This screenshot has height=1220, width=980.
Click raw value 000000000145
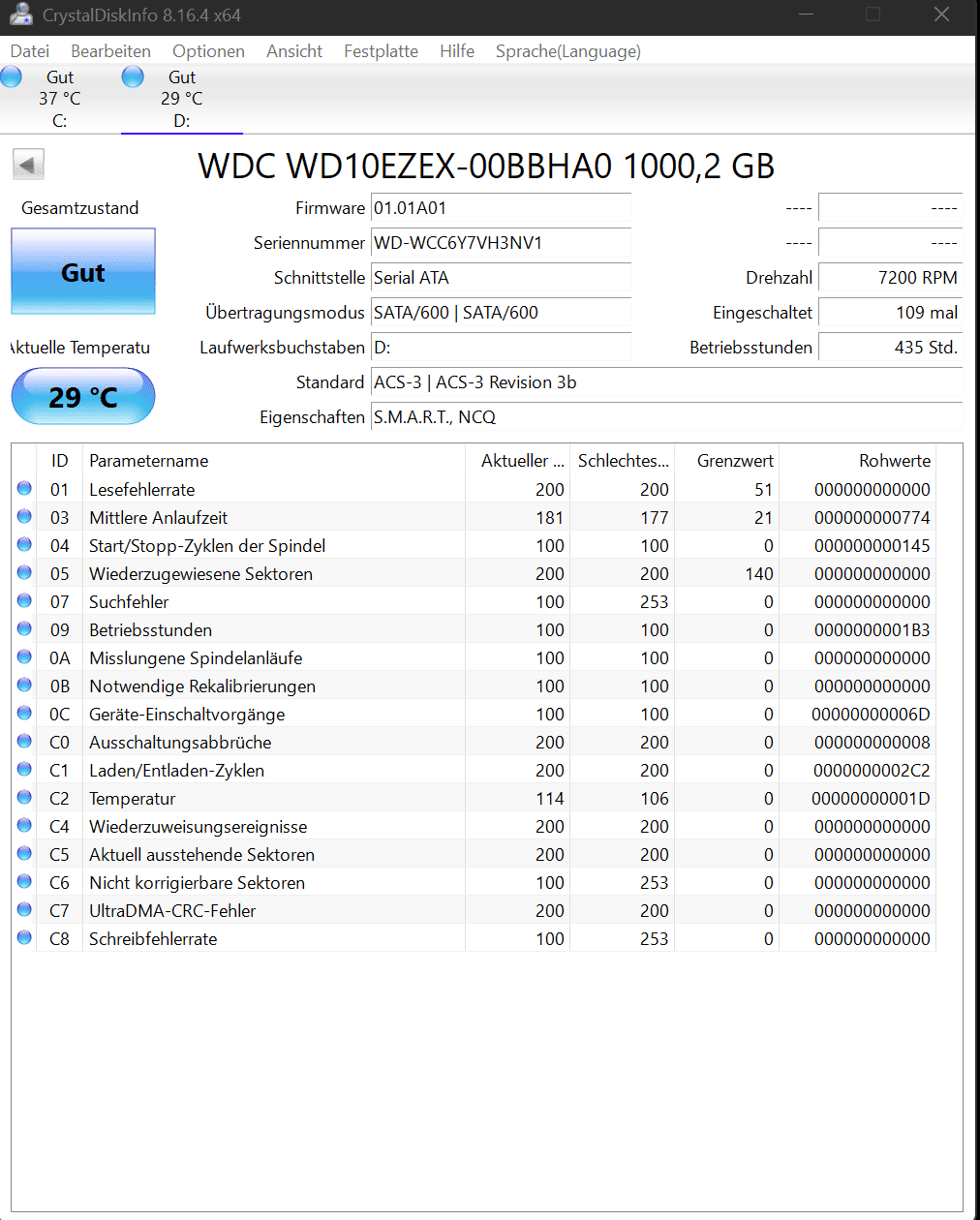point(873,546)
